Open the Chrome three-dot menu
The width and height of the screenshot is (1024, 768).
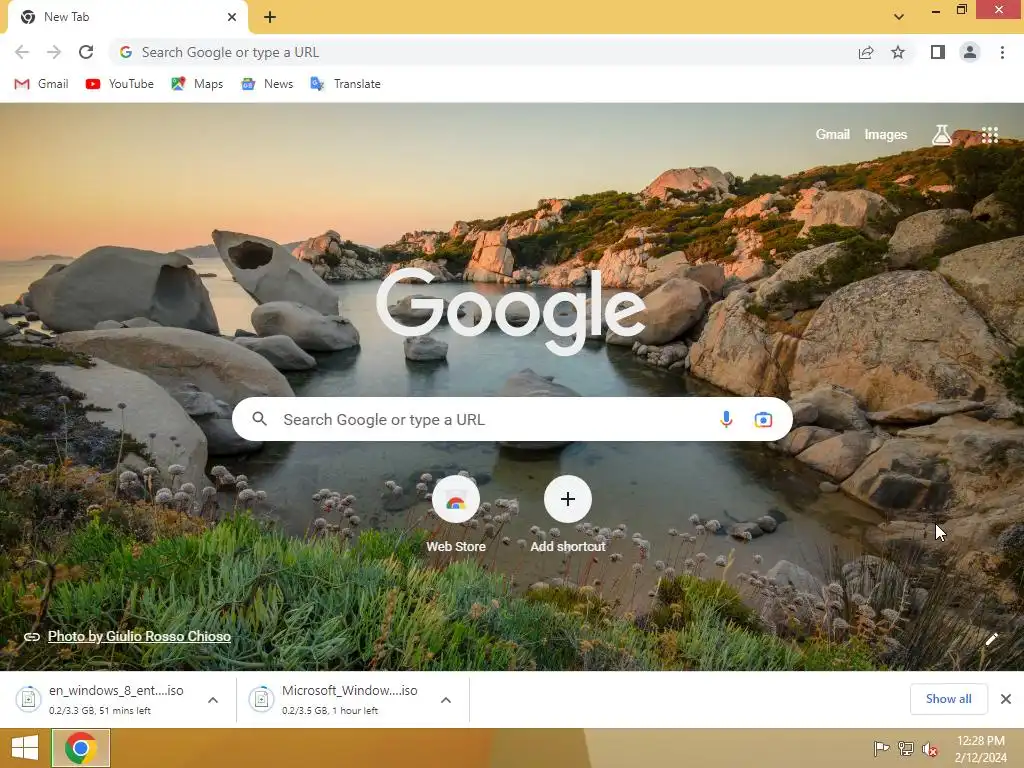1002,52
